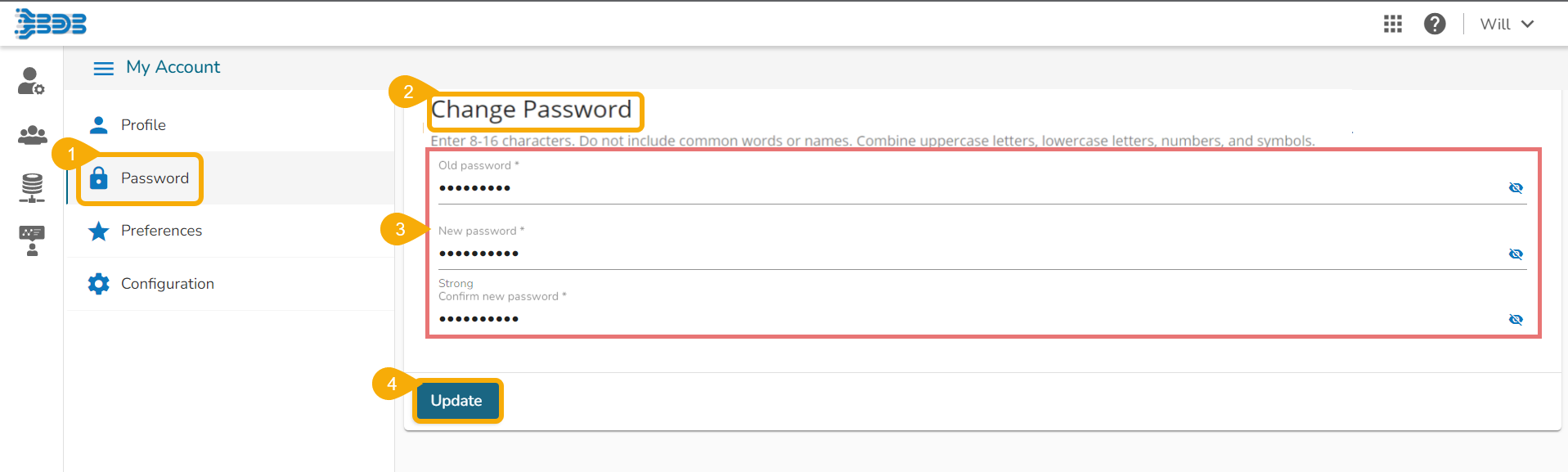Reveal the new password text

coord(1516,254)
